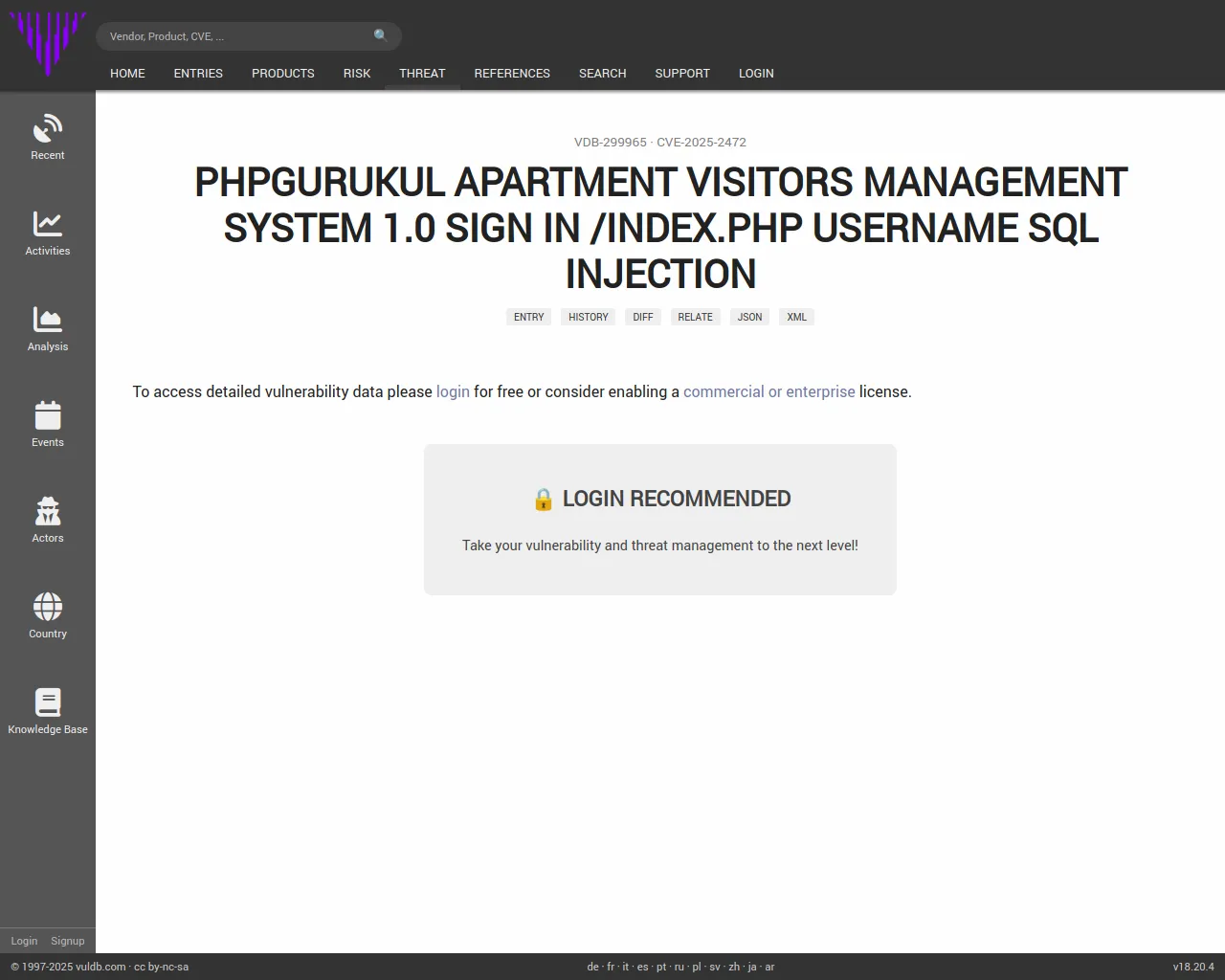Select the JSON export button

point(750,317)
